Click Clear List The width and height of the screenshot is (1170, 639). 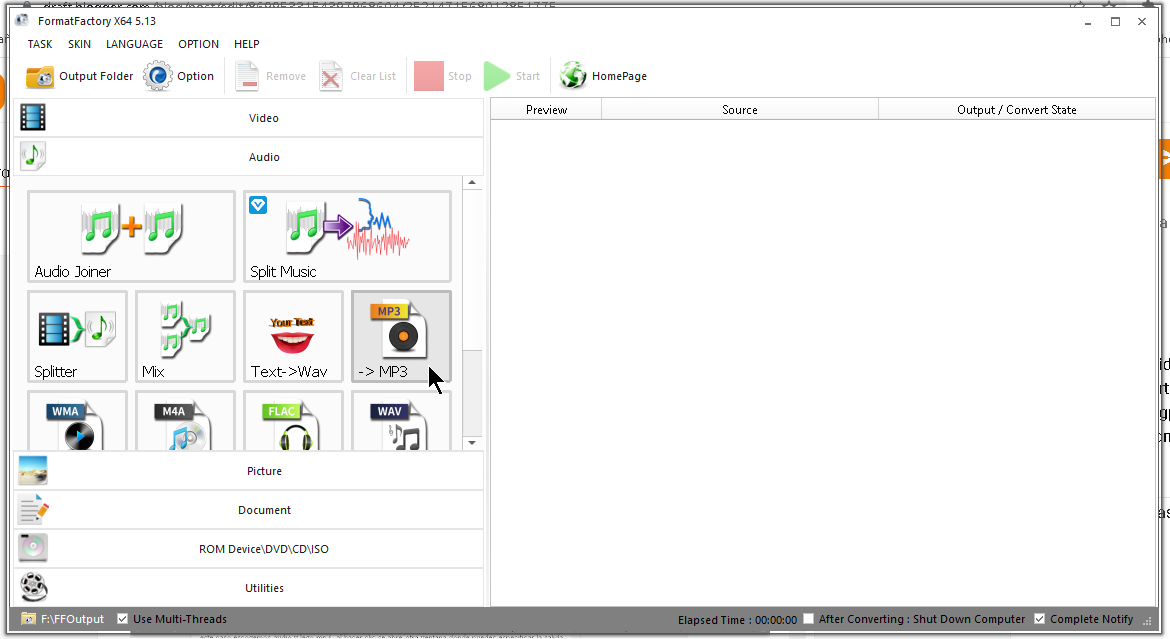pos(358,76)
